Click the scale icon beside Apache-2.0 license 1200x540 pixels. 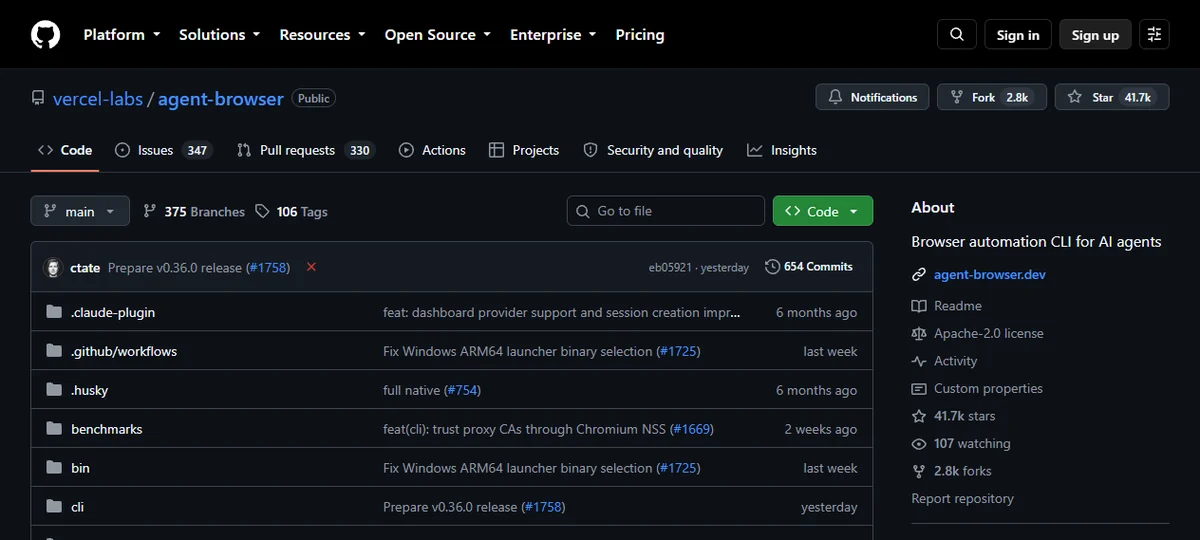click(919, 333)
